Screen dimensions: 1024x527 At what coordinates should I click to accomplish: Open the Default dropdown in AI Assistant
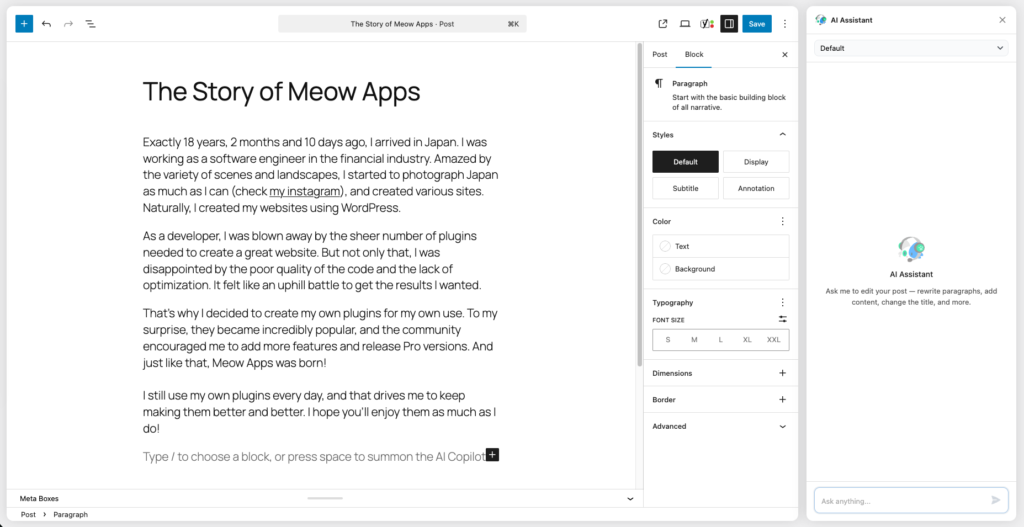910,48
